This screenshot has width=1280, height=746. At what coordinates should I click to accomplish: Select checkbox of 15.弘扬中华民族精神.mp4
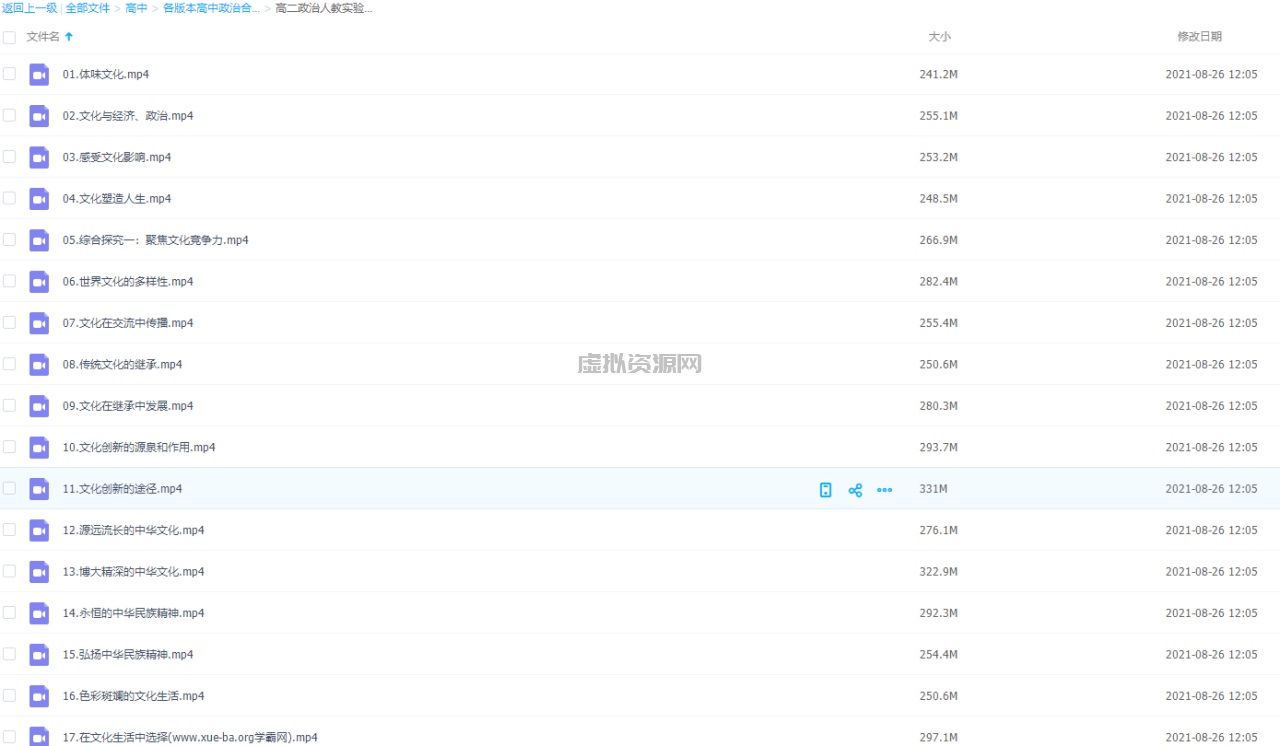9,654
